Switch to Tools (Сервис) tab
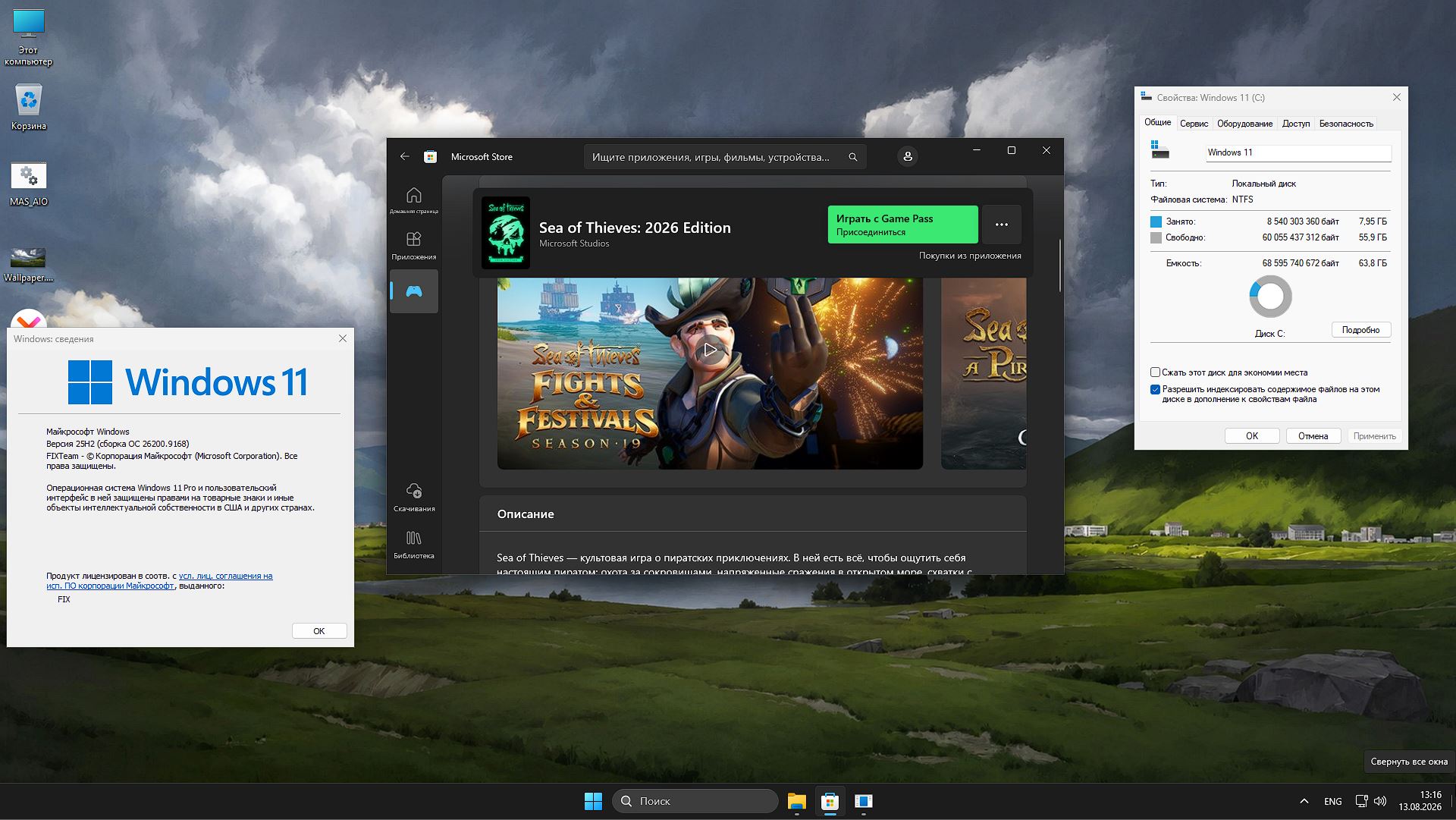This screenshot has height=820, width=1456. pyautogui.click(x=1194, y=124)
